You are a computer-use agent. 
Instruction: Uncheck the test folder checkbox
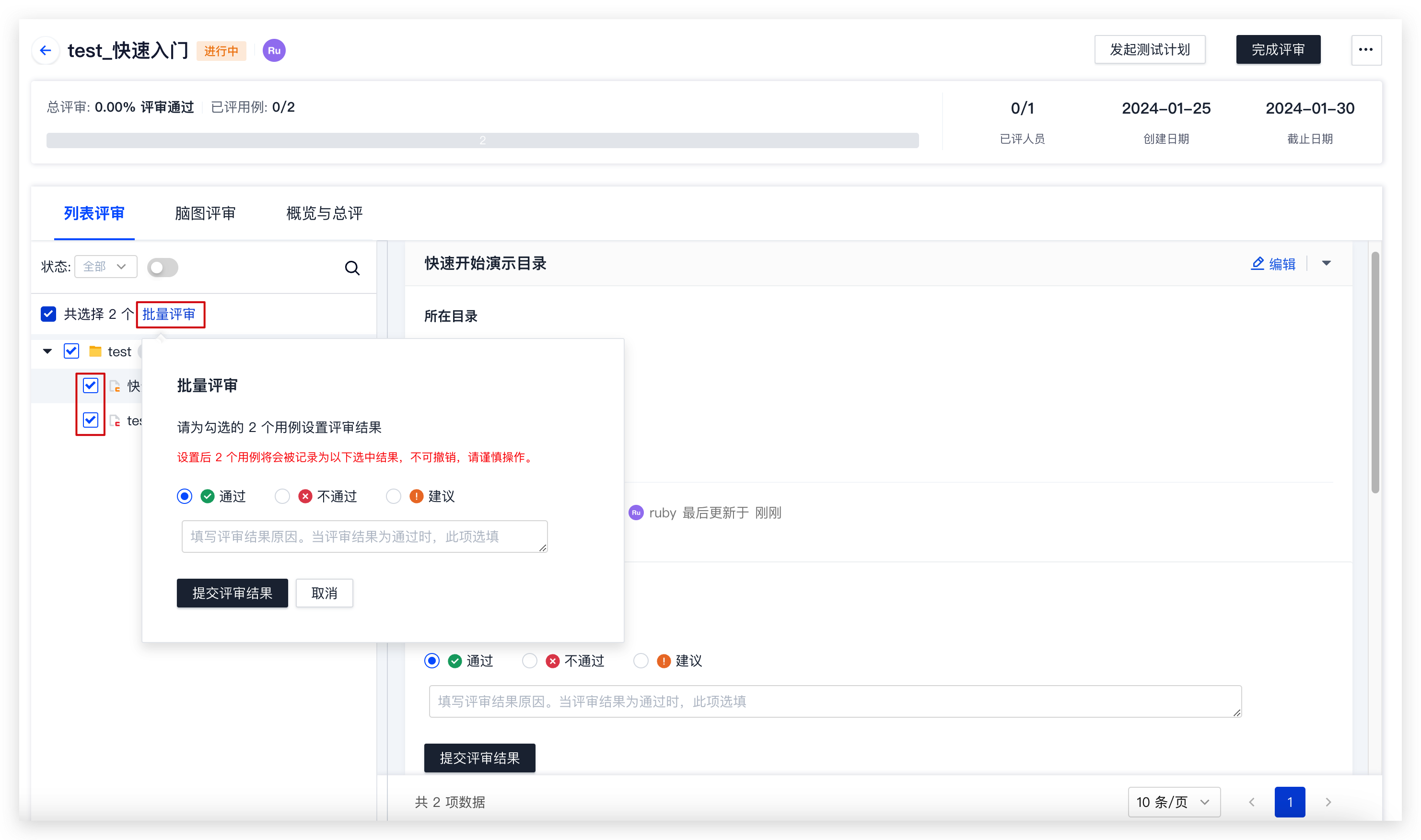(x=71, y=351)
